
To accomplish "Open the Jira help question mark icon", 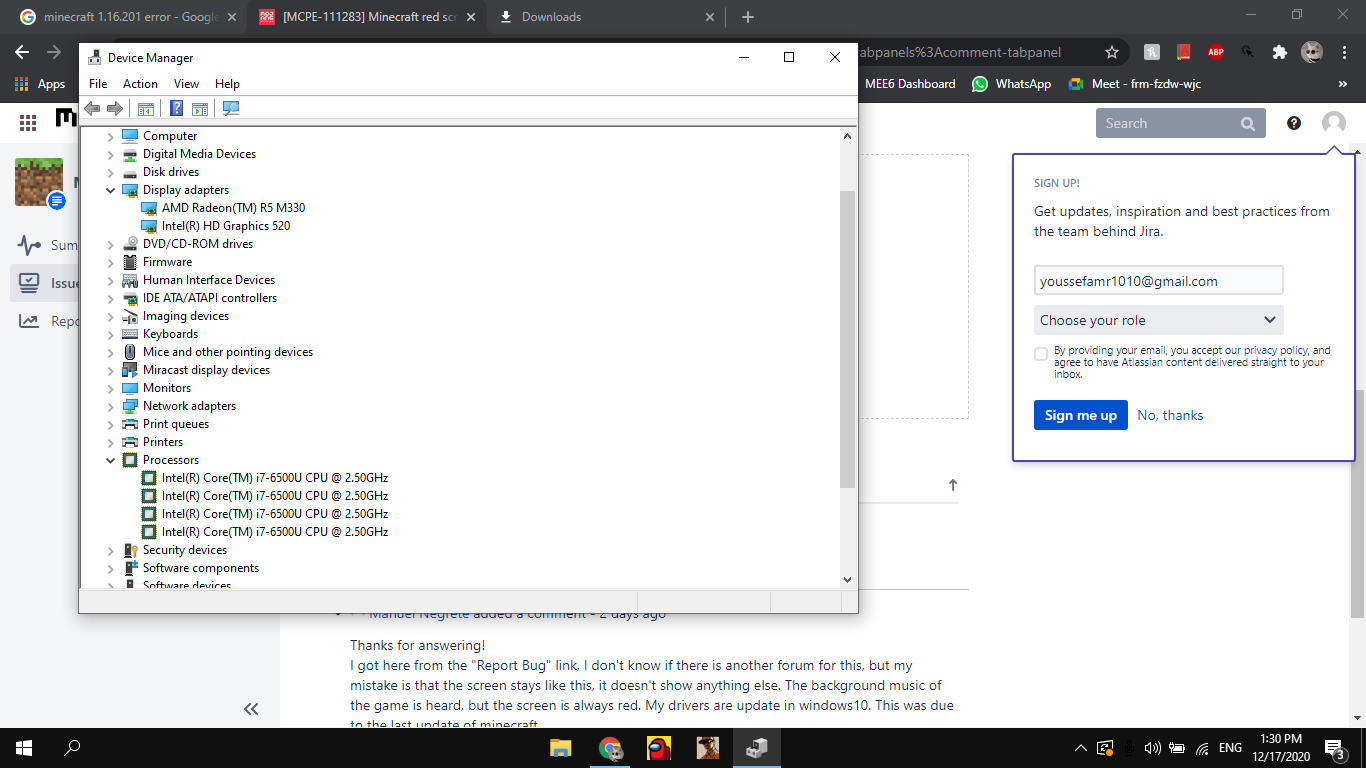I will [x=1294, y=123].
